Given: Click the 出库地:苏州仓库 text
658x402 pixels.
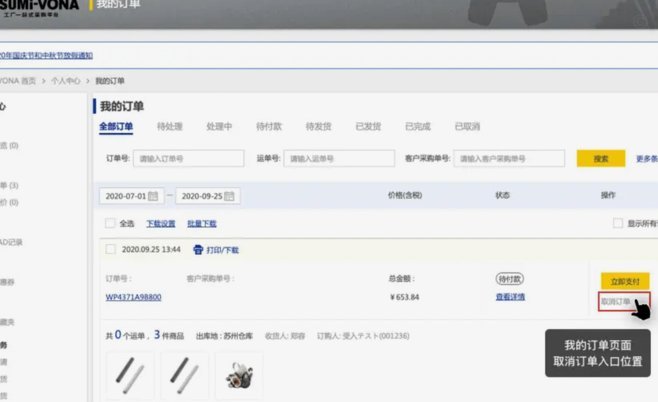Looking at the screenshot, I should tap(225, 336).
